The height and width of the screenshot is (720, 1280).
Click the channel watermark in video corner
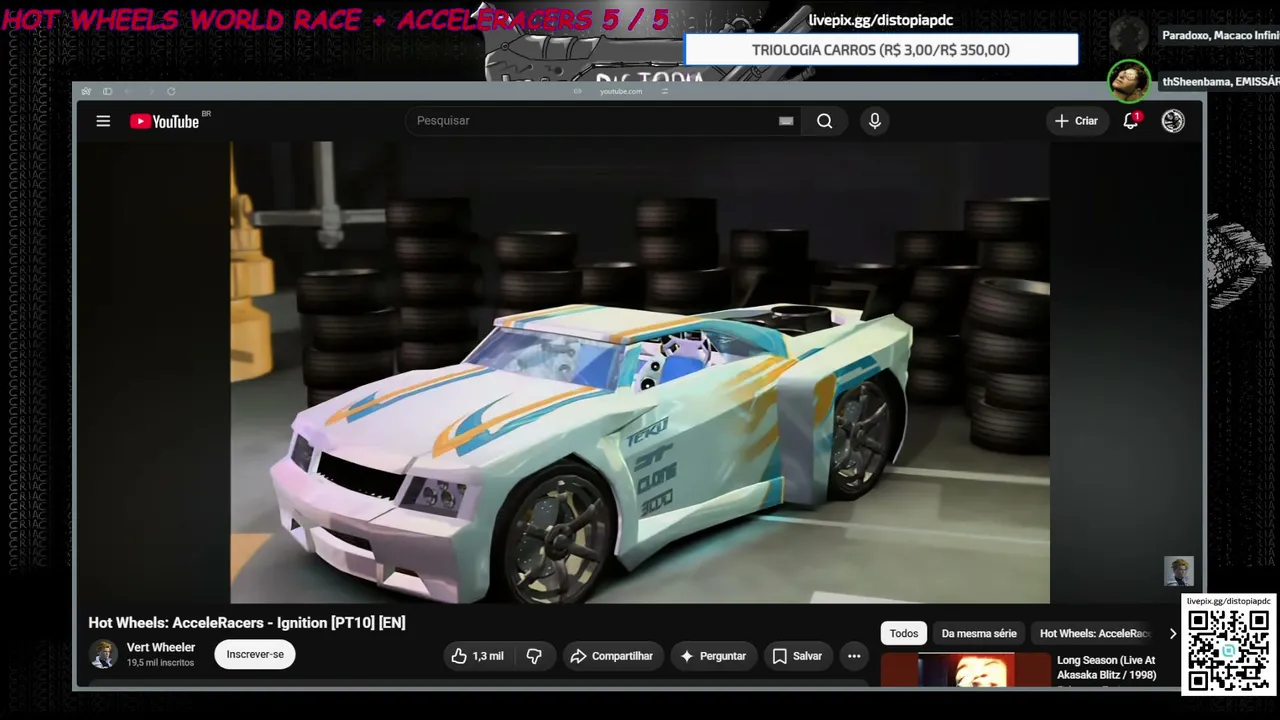click(x=1179, y=571)
